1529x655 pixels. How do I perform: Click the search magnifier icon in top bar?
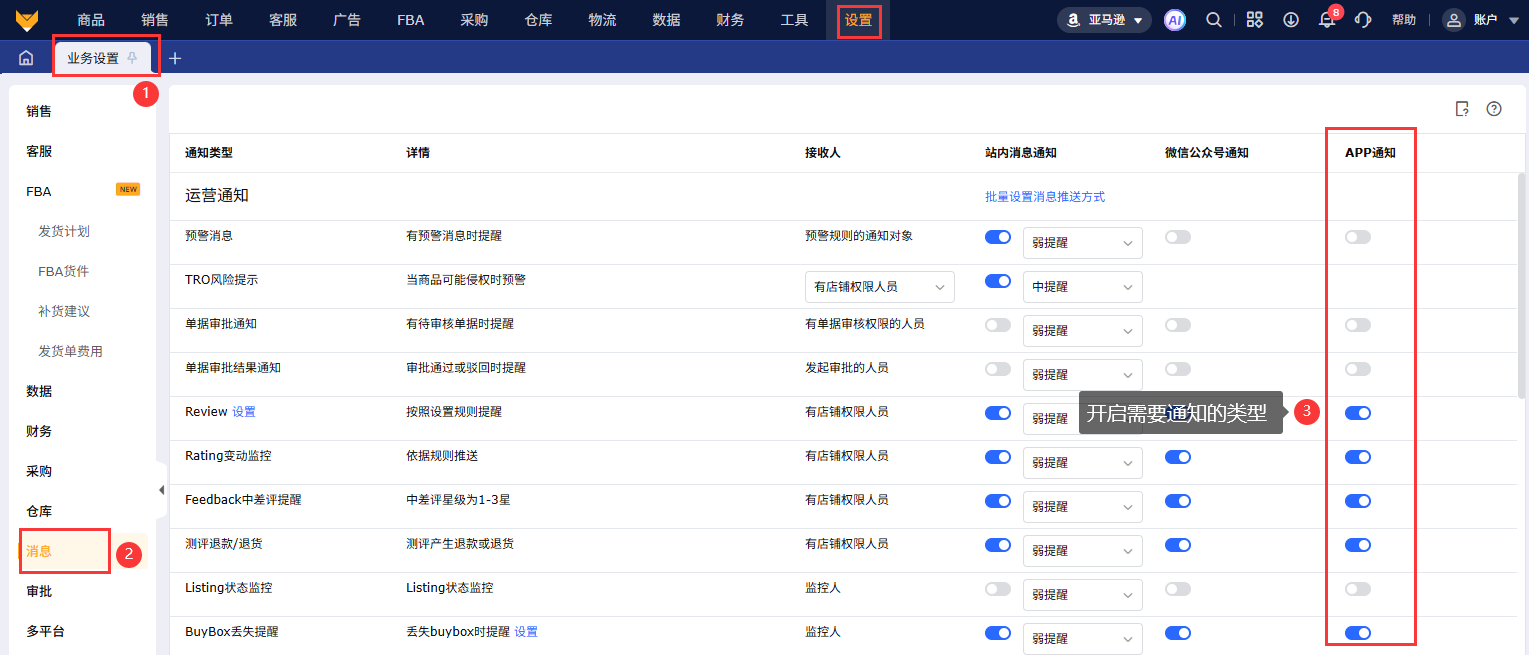click(x=1213, y=20)
